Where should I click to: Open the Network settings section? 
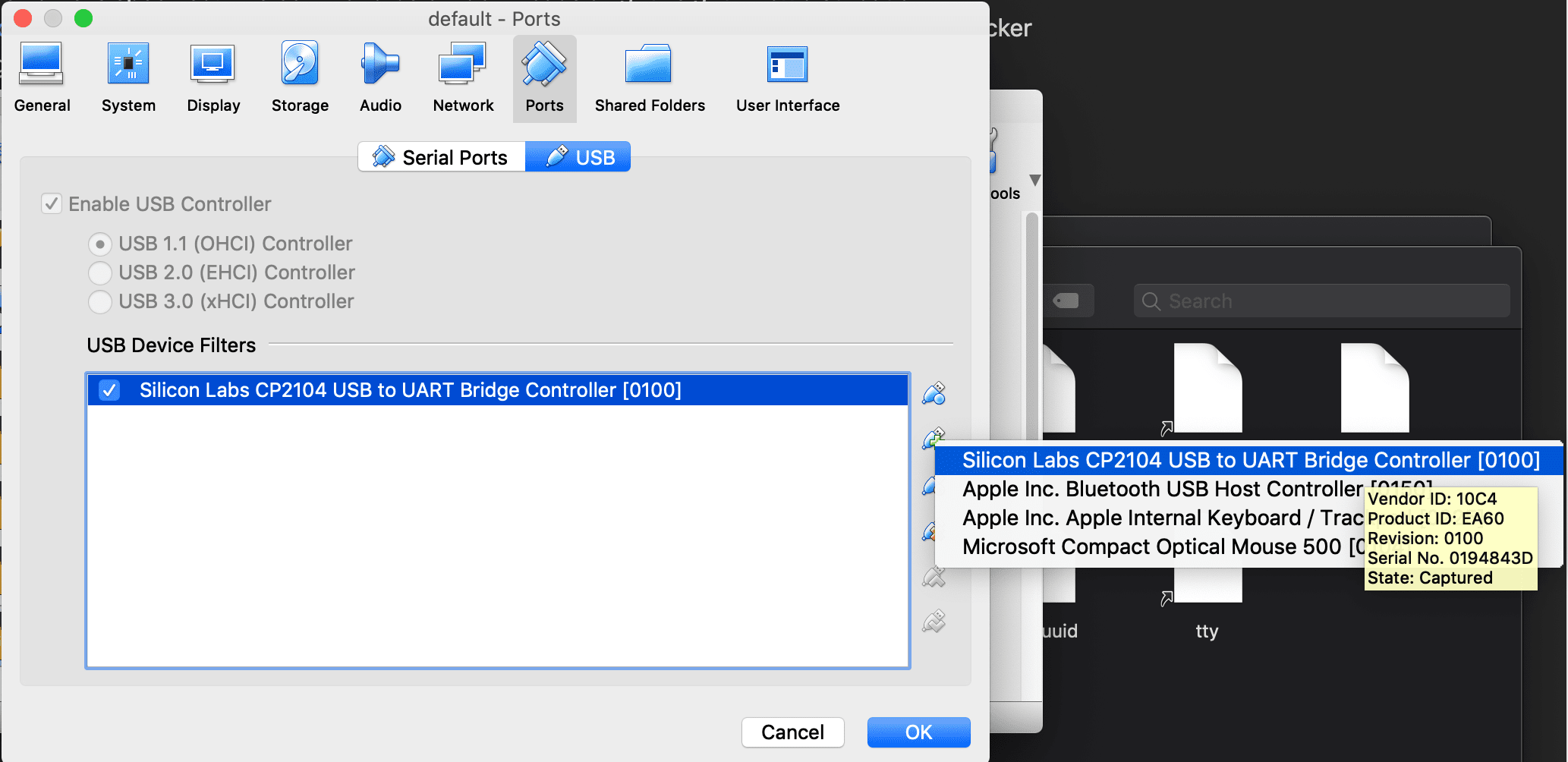coord(463,78)
